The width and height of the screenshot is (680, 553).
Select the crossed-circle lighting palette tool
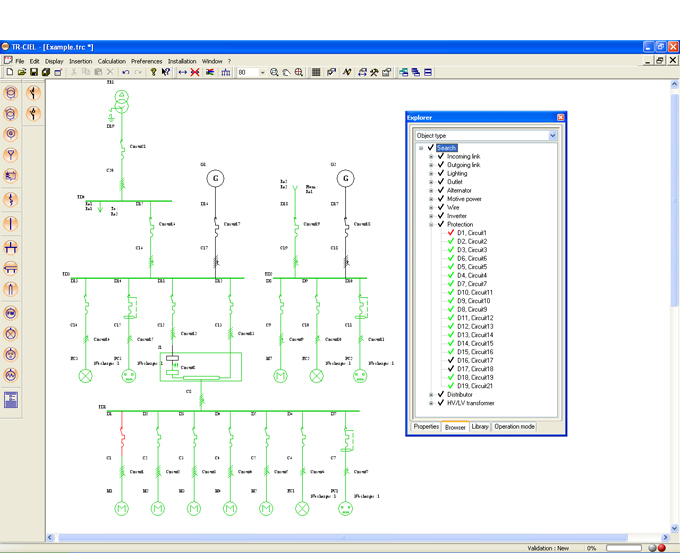click(x=11, y=334)
